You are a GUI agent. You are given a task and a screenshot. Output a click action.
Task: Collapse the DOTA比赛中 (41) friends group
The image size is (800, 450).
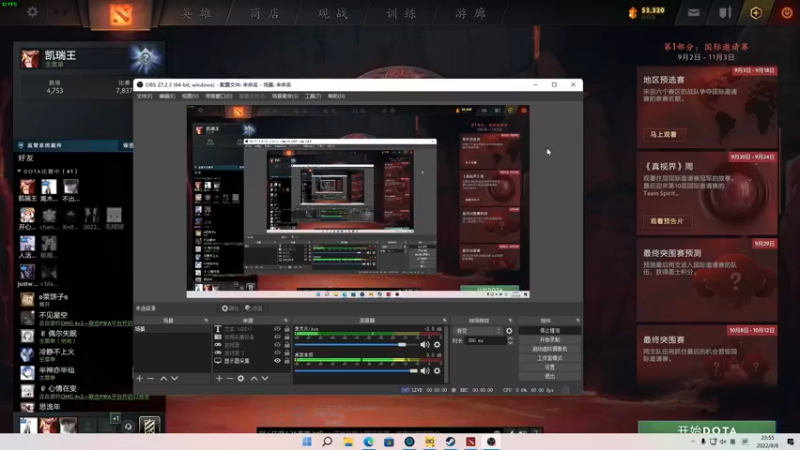(x=19, y=171)
